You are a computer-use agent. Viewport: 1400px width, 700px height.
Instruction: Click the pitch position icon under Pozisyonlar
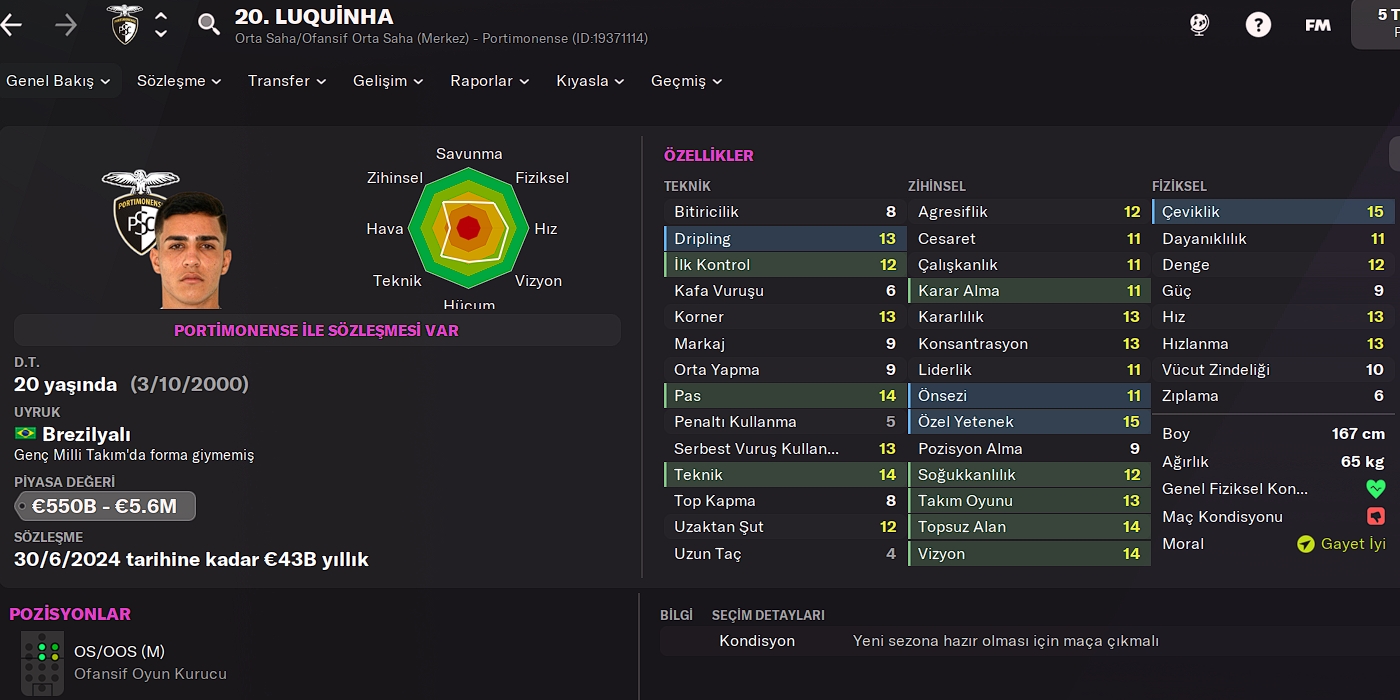pos(42,663)
